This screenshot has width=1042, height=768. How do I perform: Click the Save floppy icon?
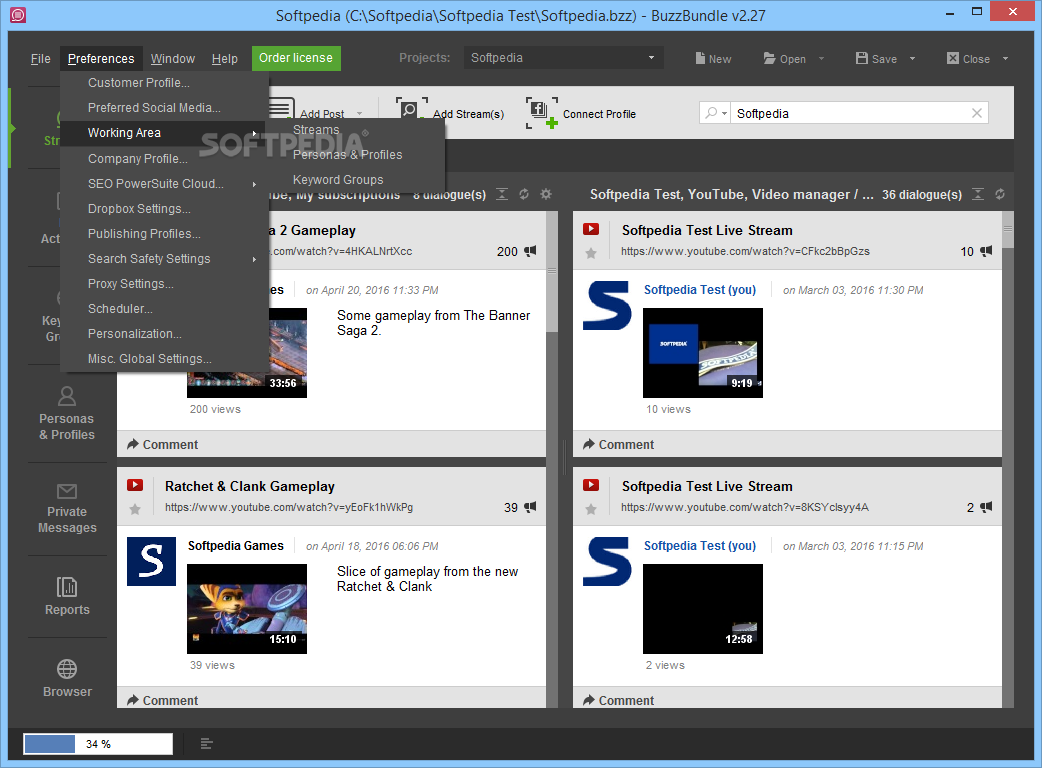pos(862,58)
